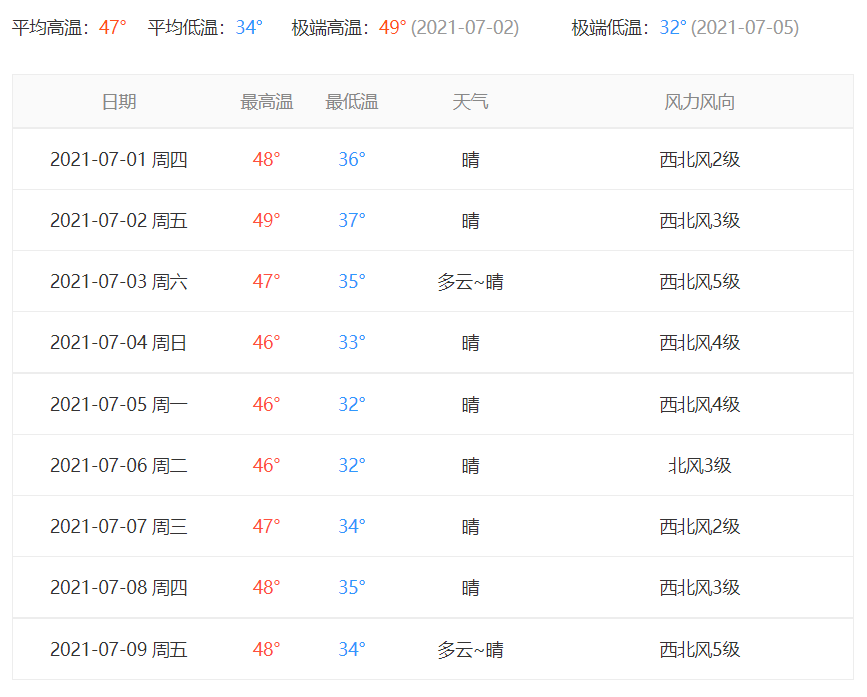
Task: Select the date 2021-07-07 周三
Action: coord(119,526)
